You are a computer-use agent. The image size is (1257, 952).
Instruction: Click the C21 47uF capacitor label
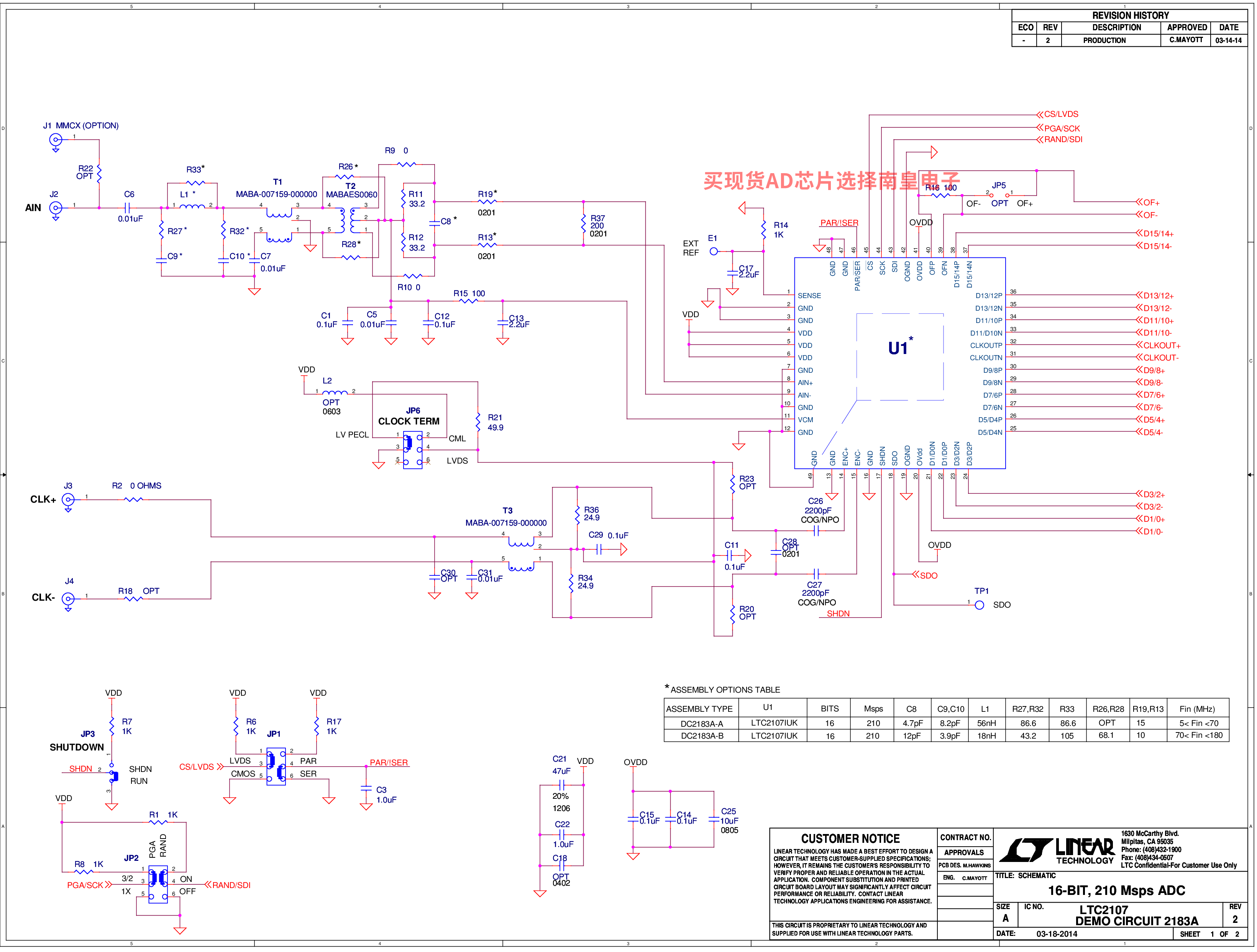pyautogui.click(x=561, y=765)
